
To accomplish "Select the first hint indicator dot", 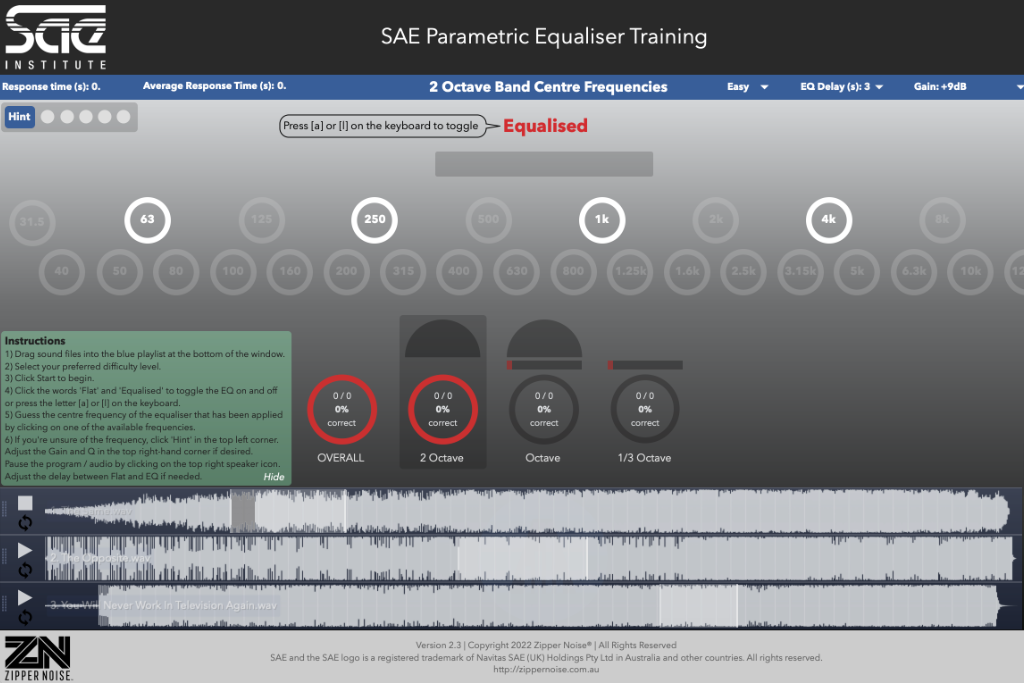I will coord(48,117).
